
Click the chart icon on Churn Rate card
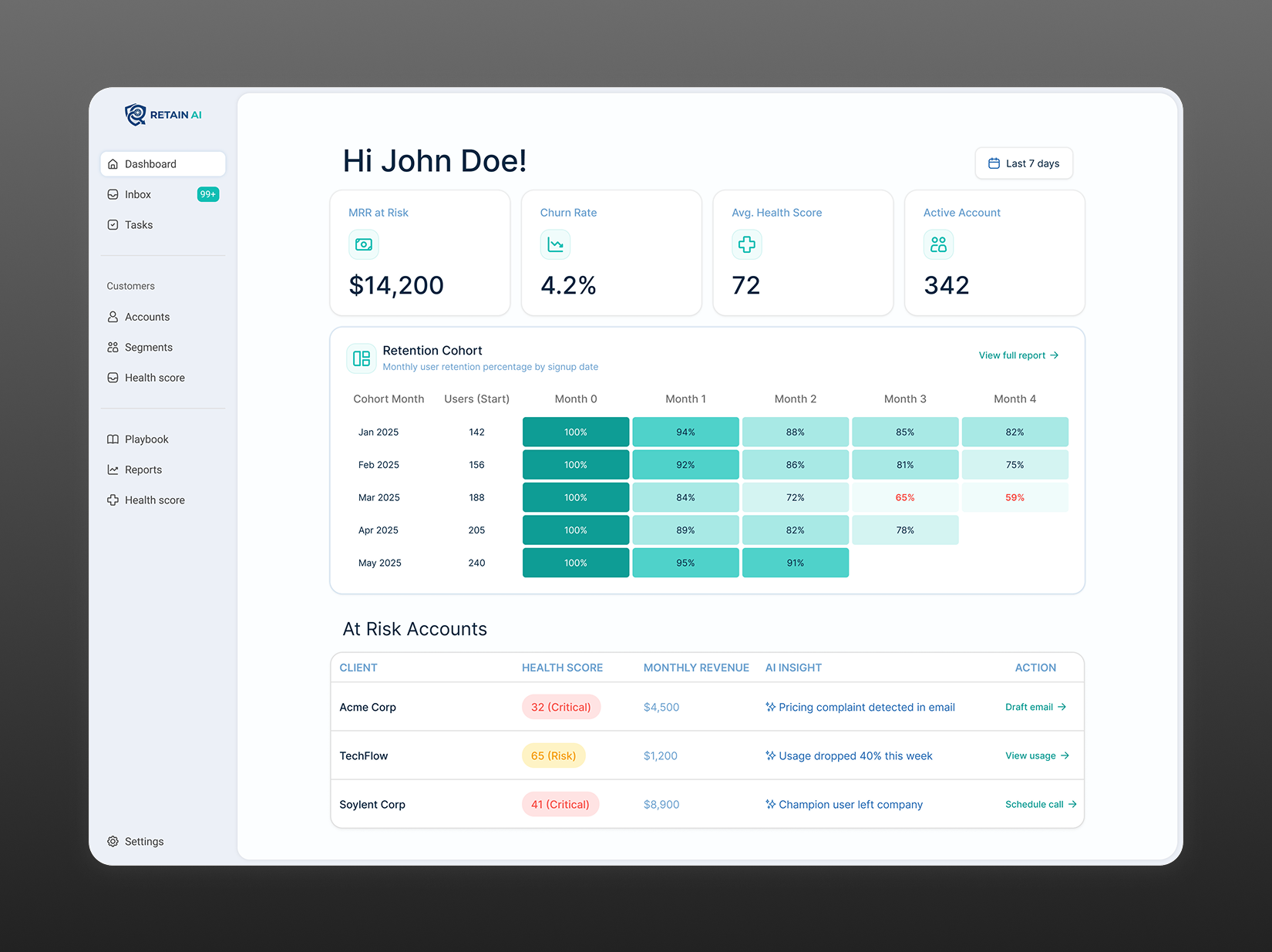(x=555, y=244)
